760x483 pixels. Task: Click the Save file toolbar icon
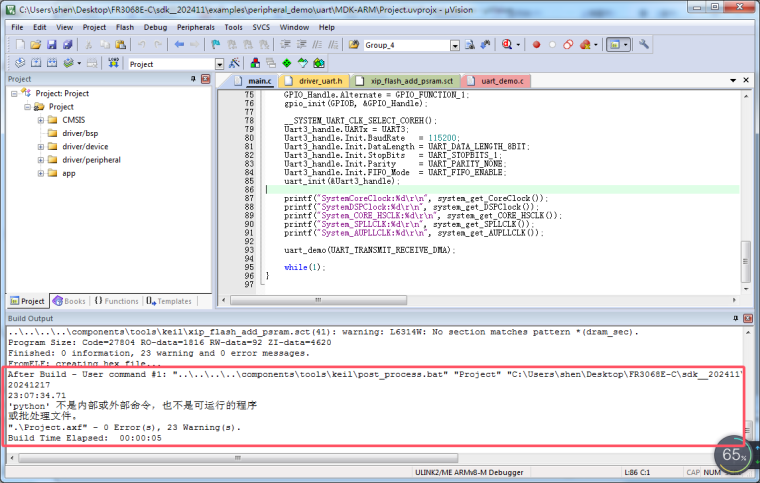[x=52, y=45]
